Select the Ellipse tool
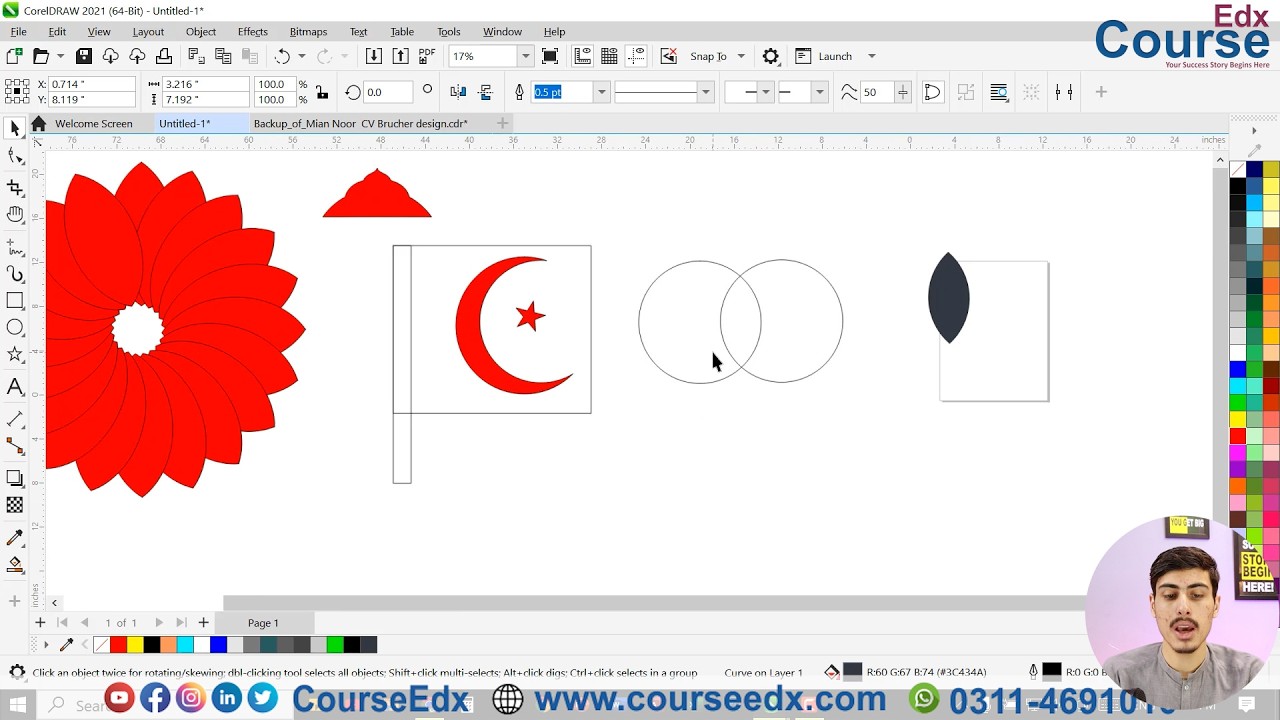This screenshot has height=720, width=1280. point(14,328)
